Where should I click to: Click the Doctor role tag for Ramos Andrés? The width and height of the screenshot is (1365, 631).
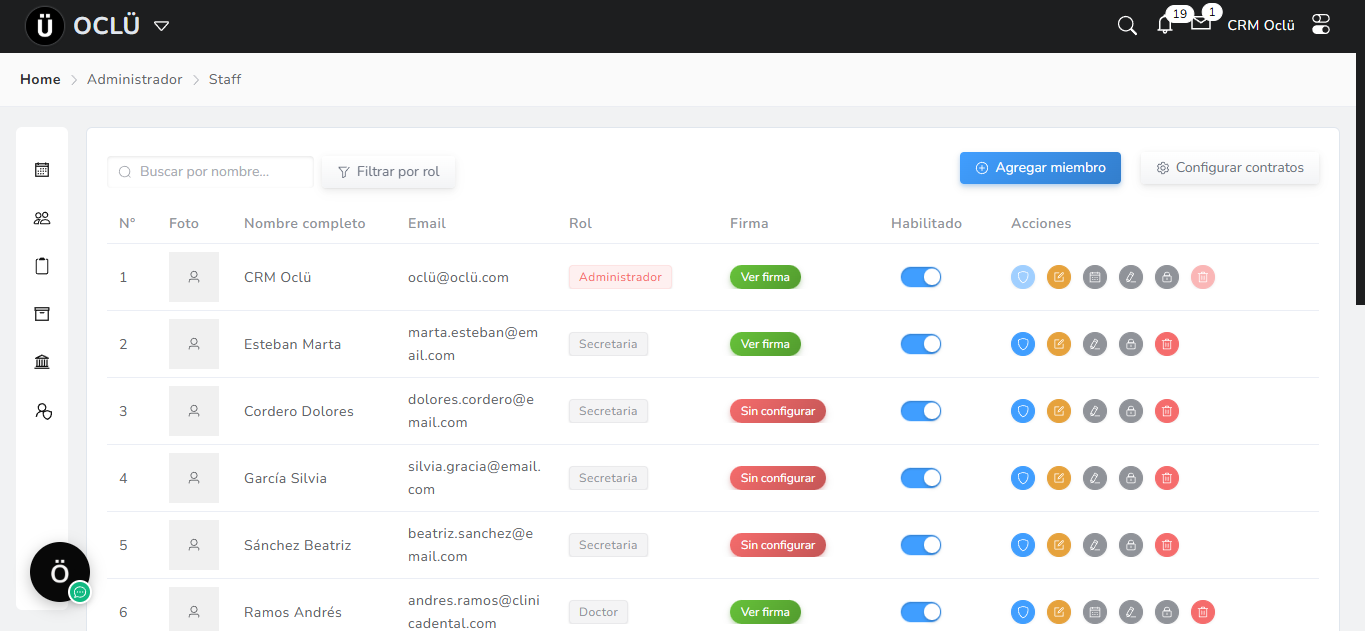coord(598,612)
